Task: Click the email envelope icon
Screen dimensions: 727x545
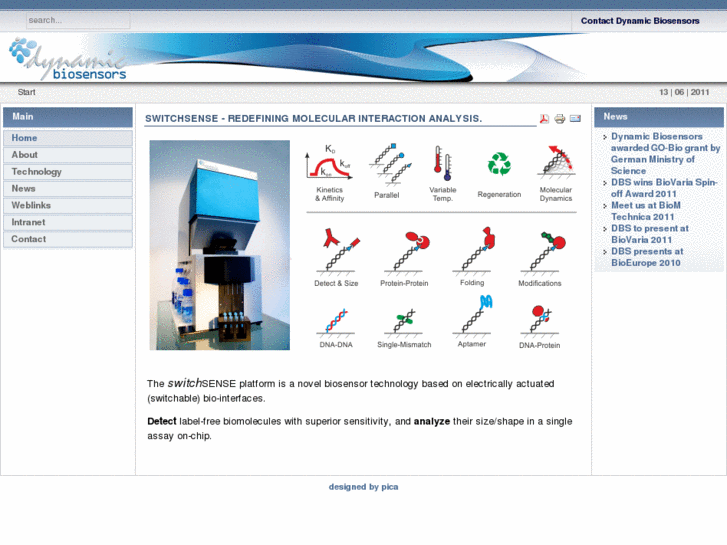Action: tap(575, 119)
